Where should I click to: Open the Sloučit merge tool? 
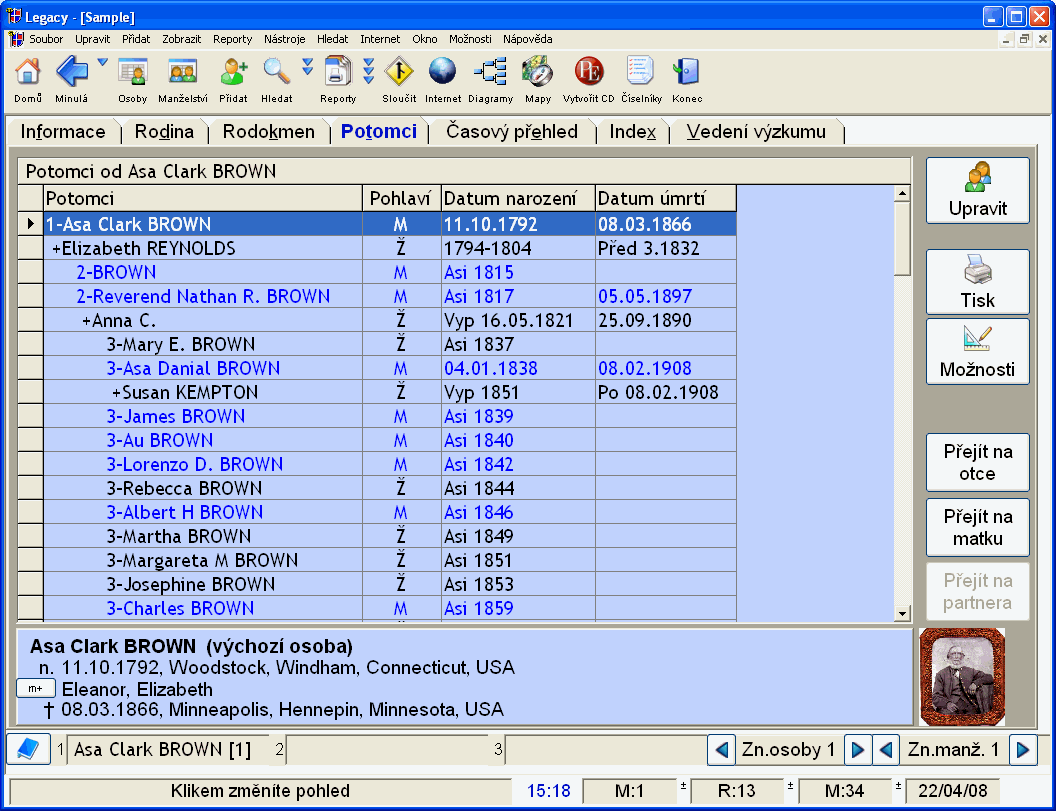(399, 73)
